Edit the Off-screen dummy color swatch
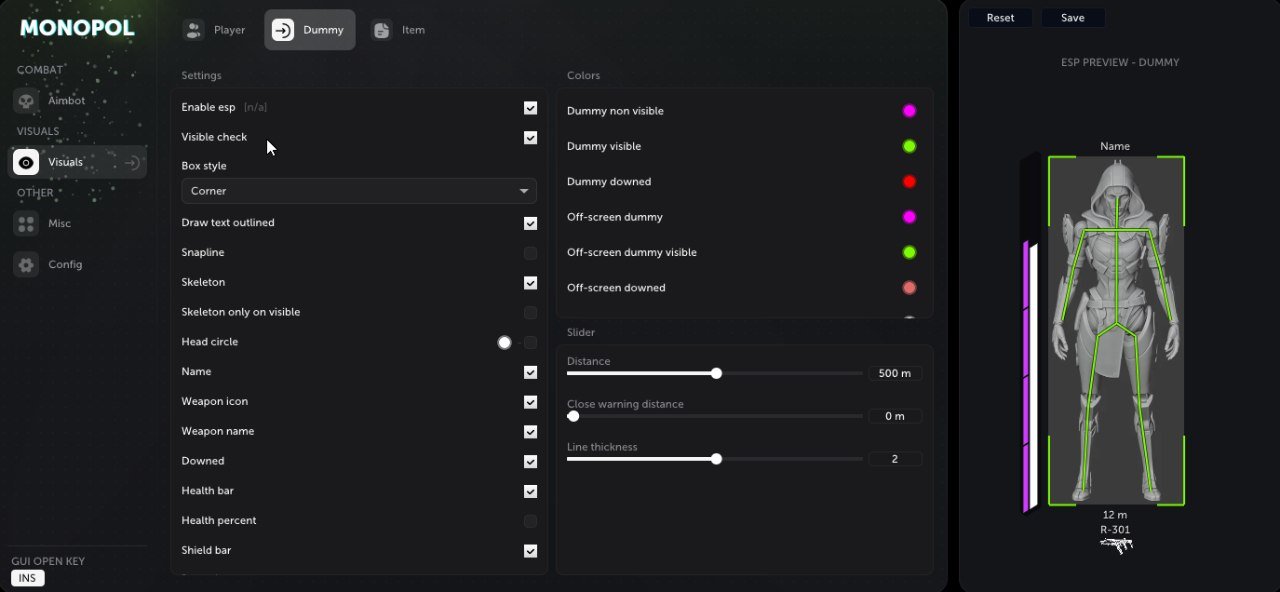1280x592 pixels. [x=909, y=217]
